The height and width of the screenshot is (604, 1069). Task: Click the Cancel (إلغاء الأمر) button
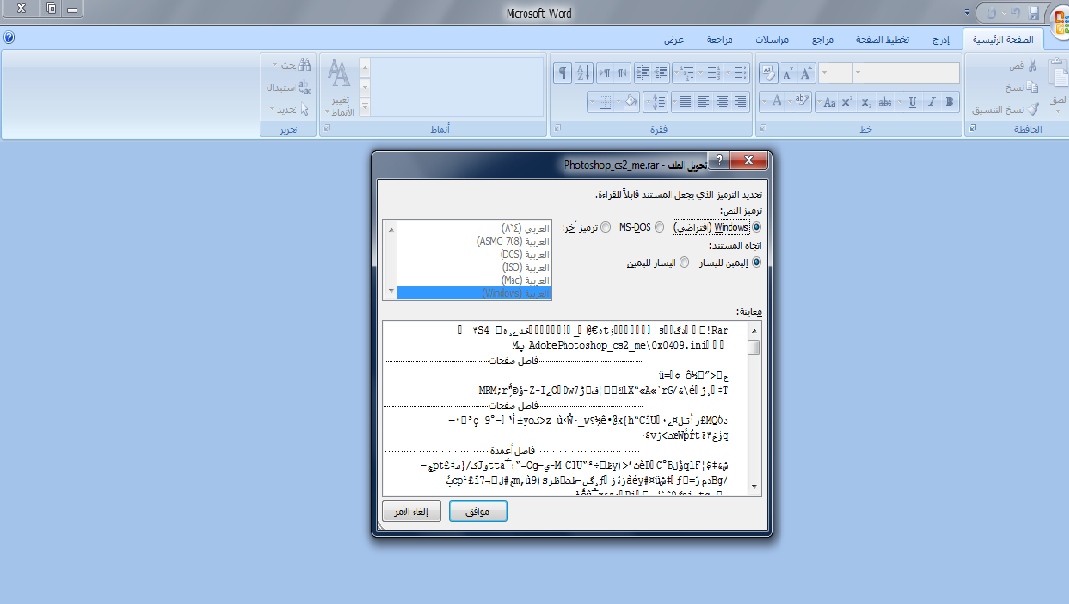411,511
